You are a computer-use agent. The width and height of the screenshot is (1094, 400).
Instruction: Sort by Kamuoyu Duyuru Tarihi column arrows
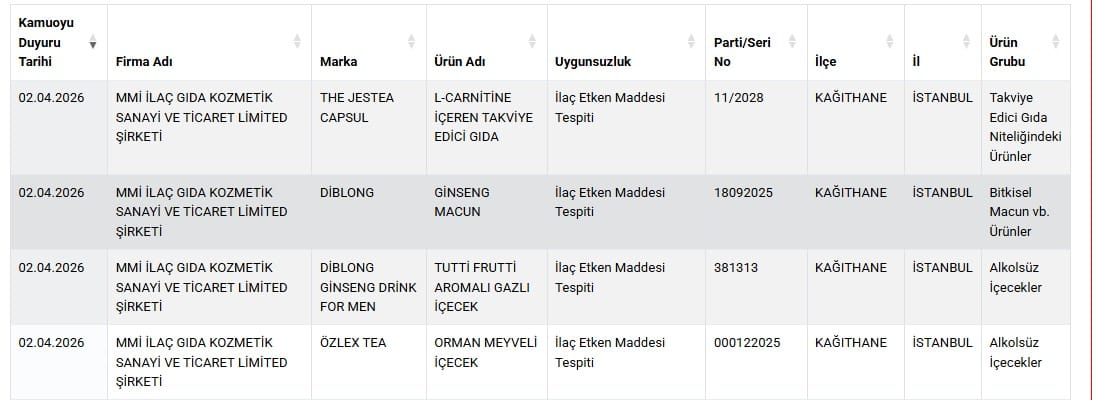point(93,42)
